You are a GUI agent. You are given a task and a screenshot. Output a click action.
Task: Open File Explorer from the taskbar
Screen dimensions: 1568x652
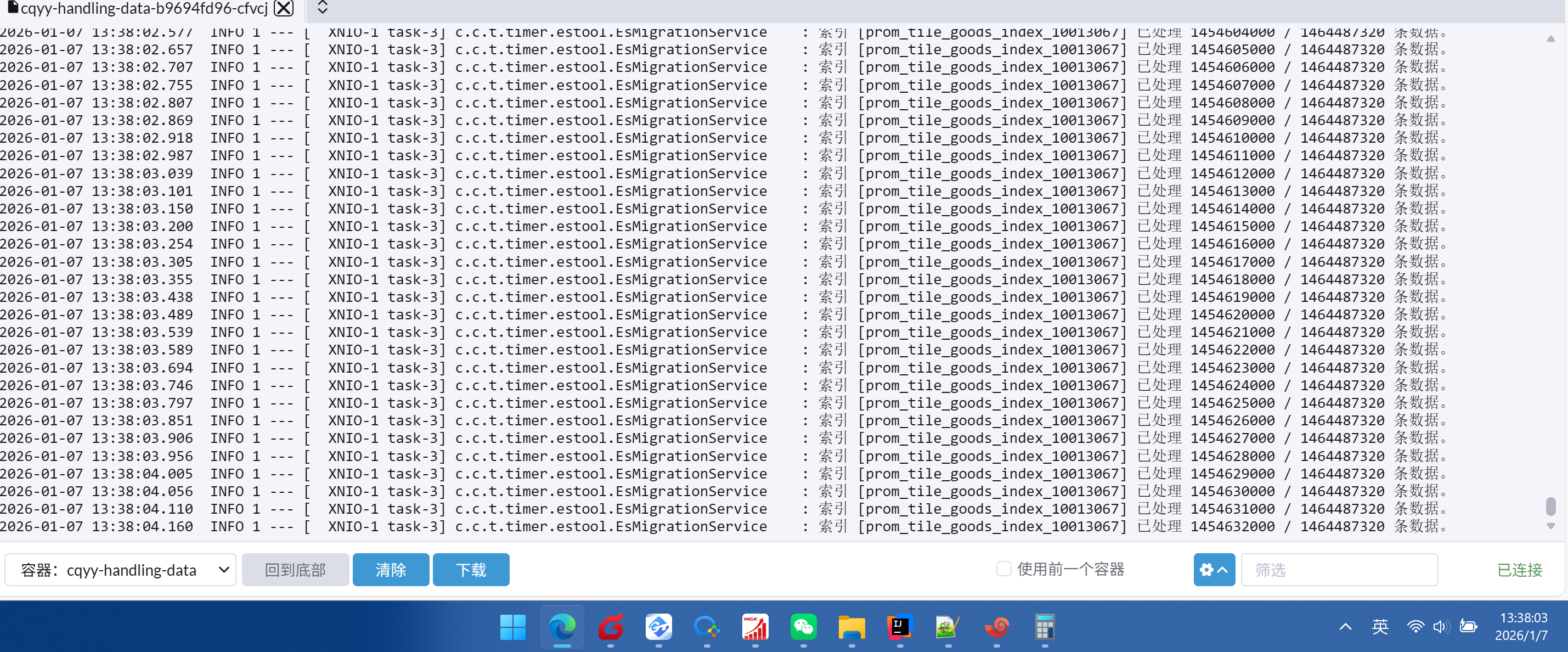pyautogui.click(x=851, y=627)
